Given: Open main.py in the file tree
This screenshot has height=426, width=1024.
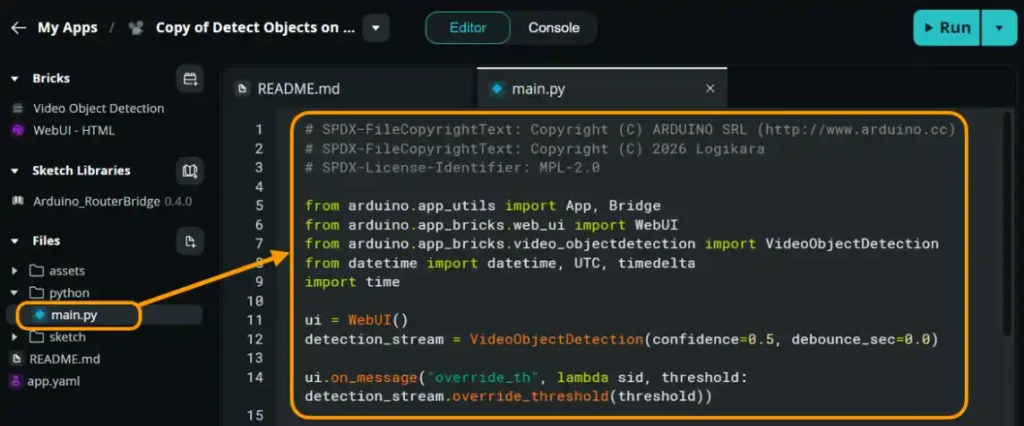Looking at the screenshot, I should (x=74, y=315).
